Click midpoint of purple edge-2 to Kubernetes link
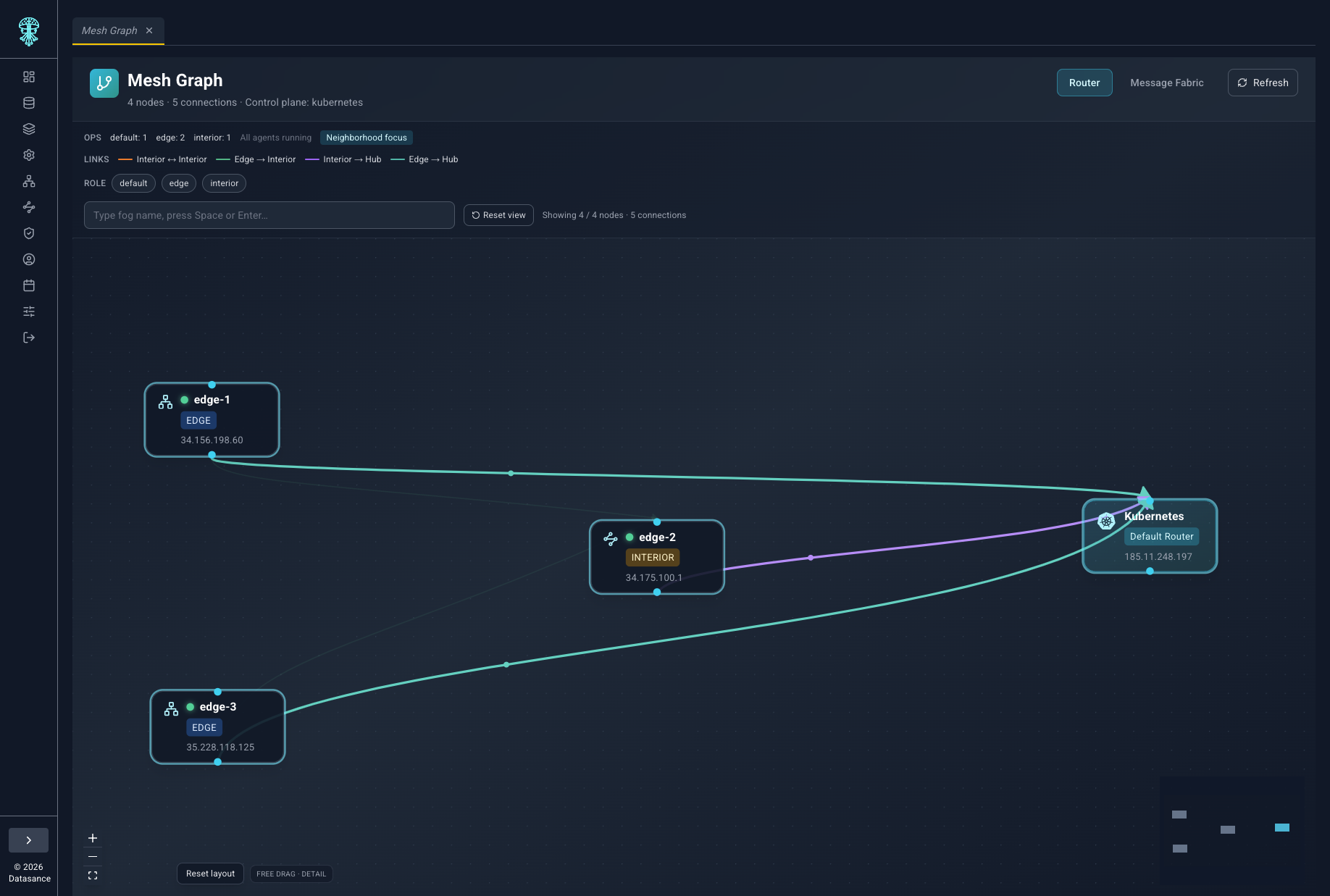Image resolution: width=1330 pixels, height=896 pixels. pyautogui.click(x=811, y=558)
